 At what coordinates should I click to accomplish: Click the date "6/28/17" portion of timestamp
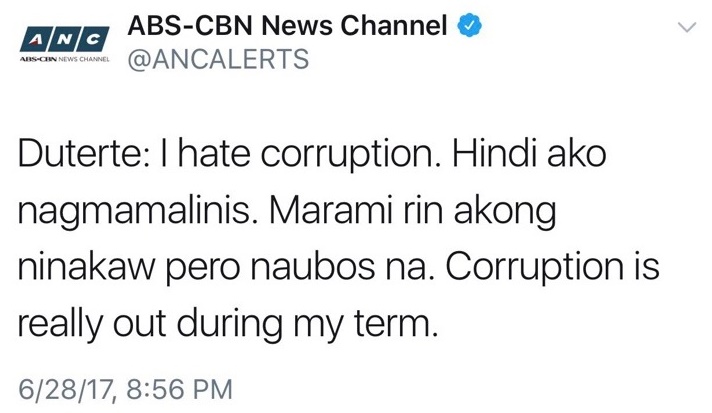tap(65, 387)
